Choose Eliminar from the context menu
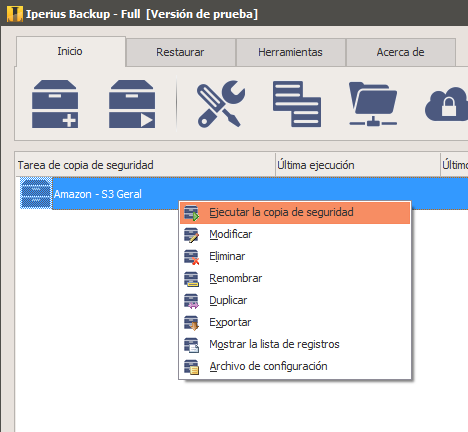The width and height of the screenshot is (468, 432). (295, 256)
